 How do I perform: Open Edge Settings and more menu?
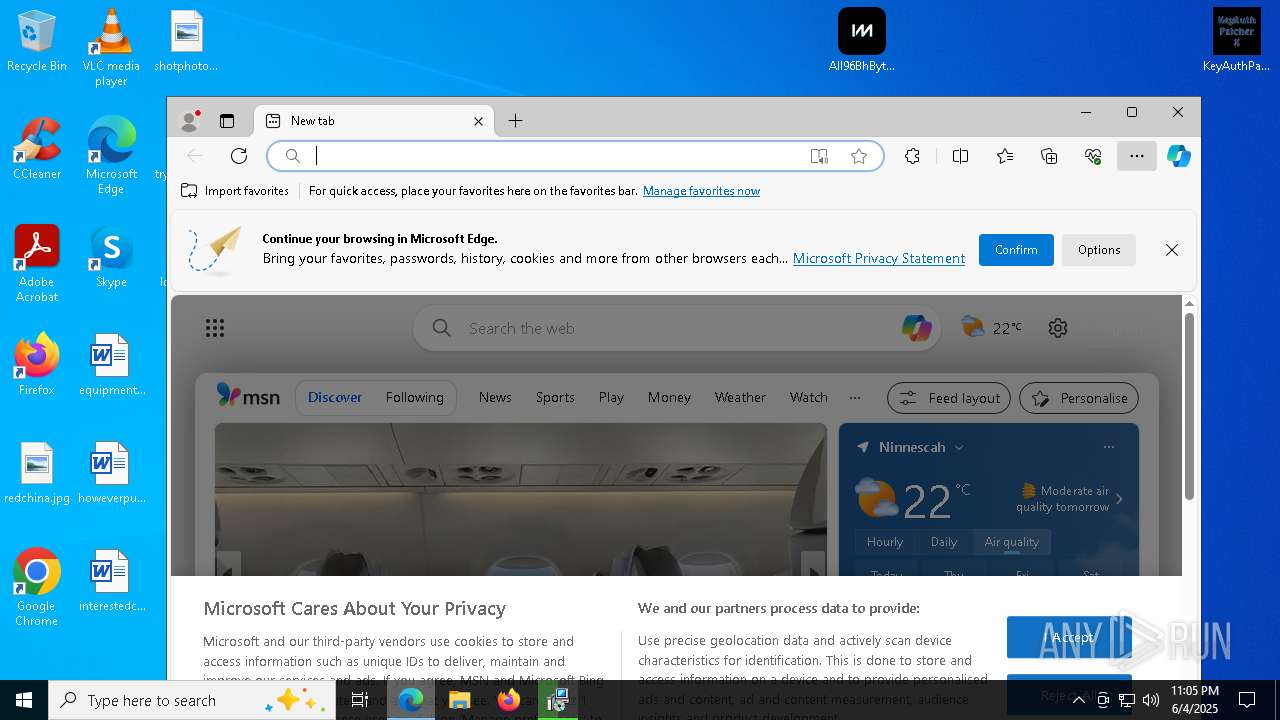coord(1137,156)
